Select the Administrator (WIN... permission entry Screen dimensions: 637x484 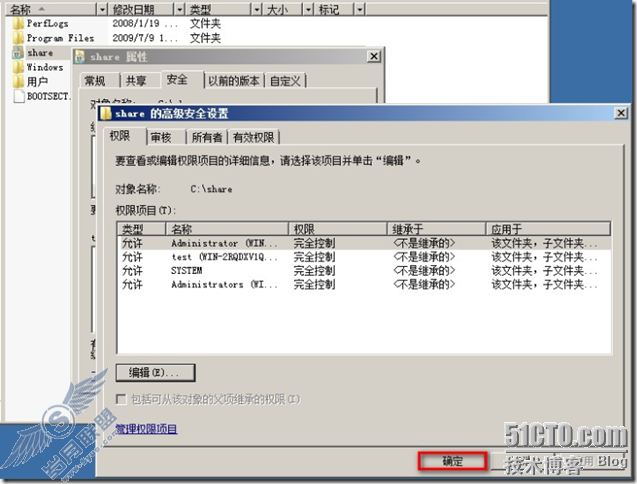point(364,243)
